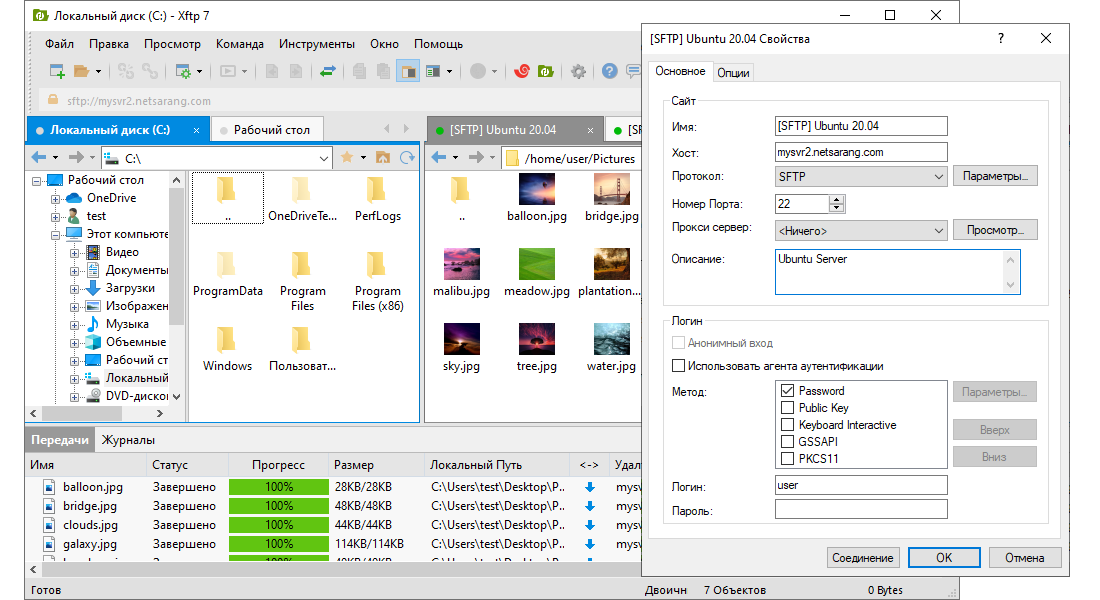
Task: Increase the port number with the up spinner
Action: point(836,199)
